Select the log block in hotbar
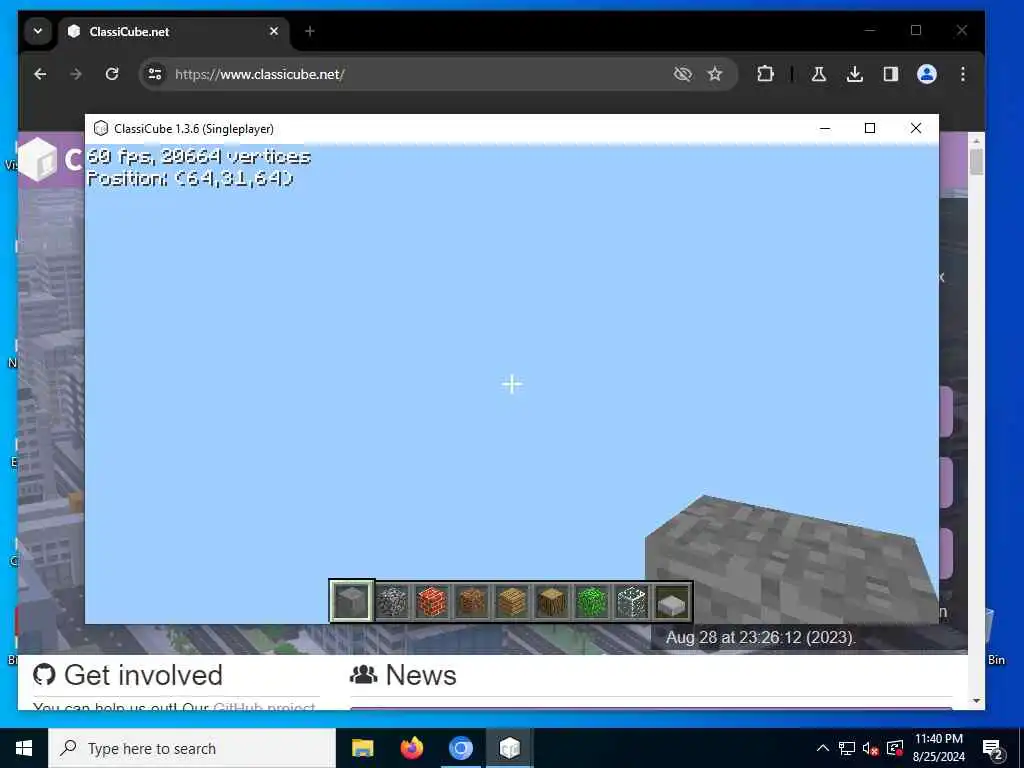Screen dimensions: 1024x768 [x=552, y=601]
